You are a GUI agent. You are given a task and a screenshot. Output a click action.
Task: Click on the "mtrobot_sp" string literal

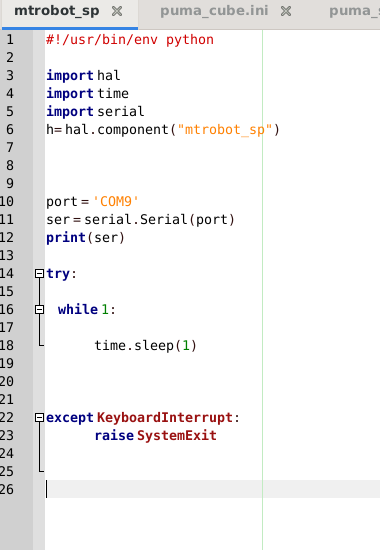coord(225,130)
